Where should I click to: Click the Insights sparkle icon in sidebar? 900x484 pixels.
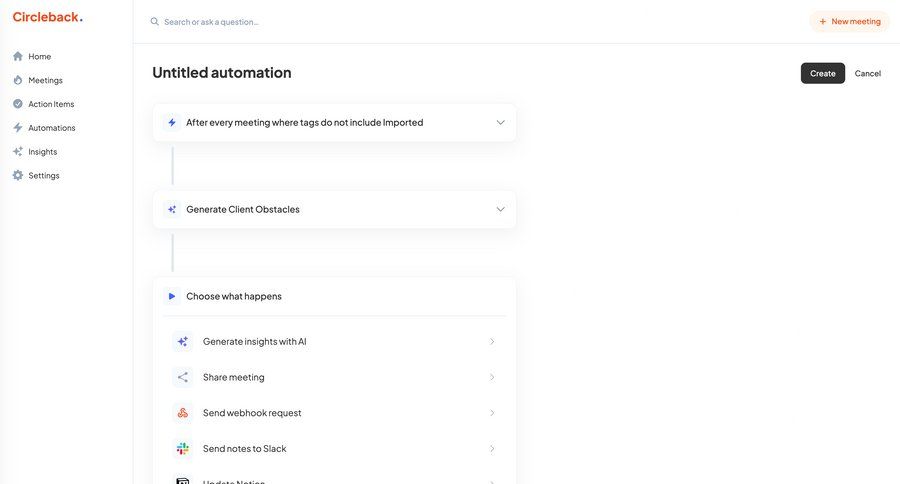(18, 152)
